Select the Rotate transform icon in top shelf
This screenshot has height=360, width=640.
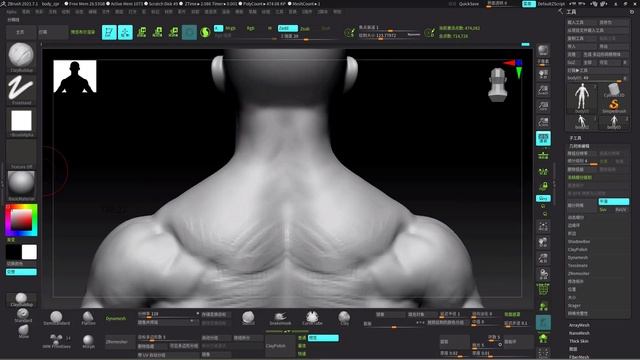point(173,32)
